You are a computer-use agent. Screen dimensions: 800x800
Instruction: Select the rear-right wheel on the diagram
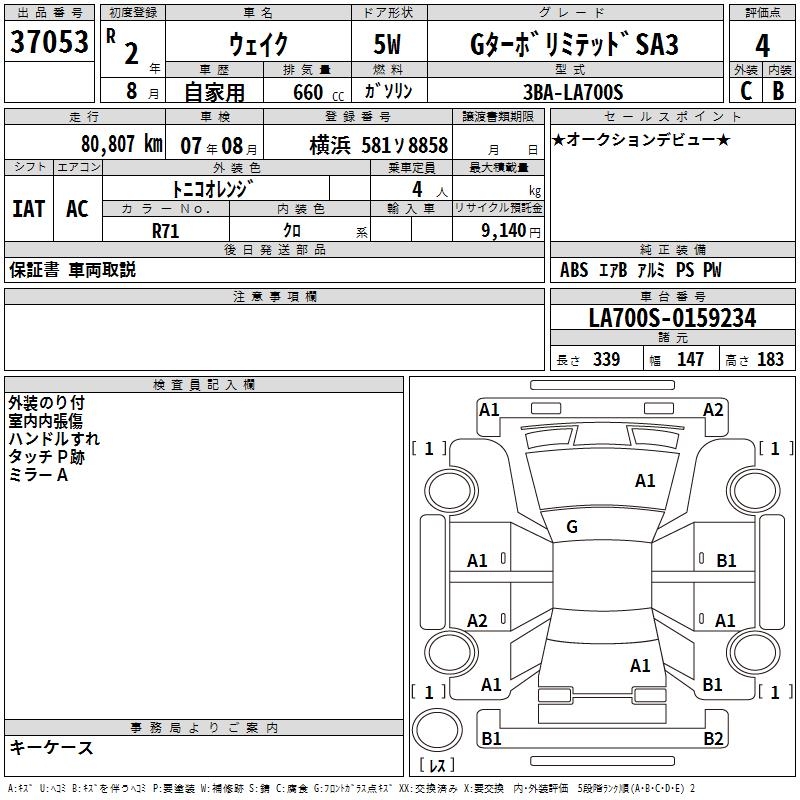pyautogui.click(x=753, y=651)
